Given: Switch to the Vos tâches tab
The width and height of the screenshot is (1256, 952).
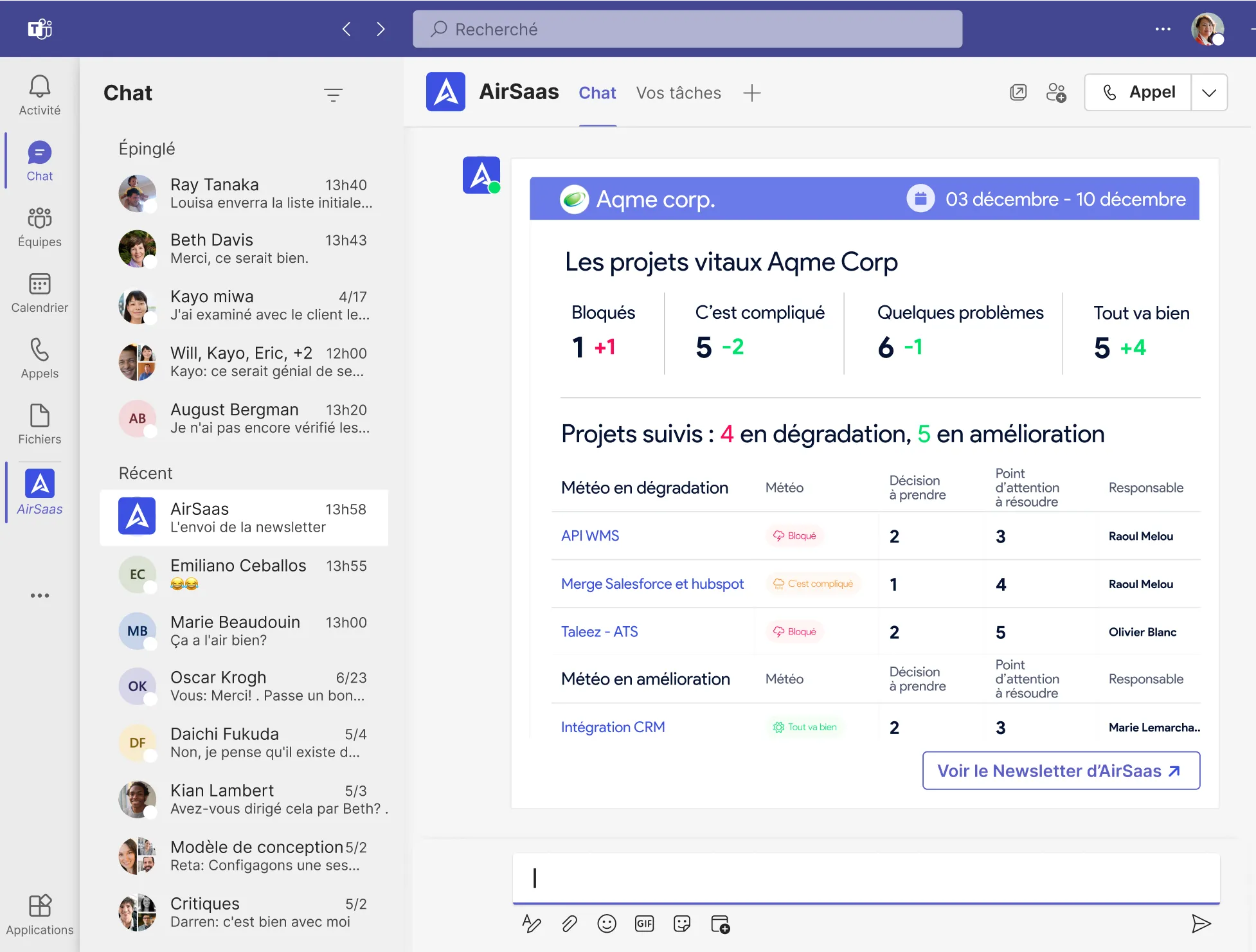Looking at the screenshot, I should [678, 93].
